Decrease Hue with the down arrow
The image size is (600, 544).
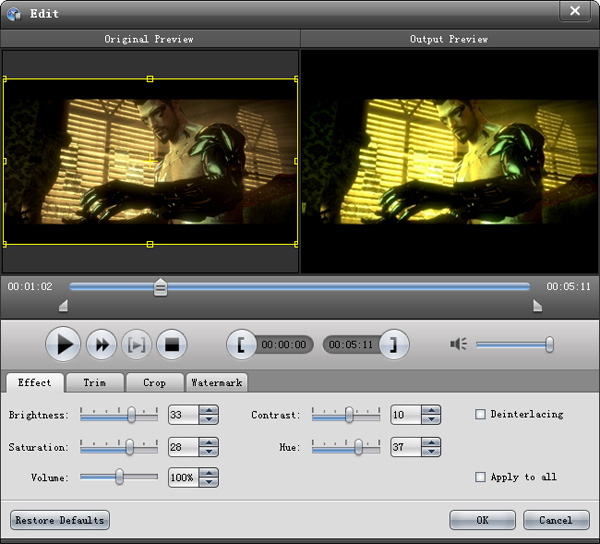point(431,451)
